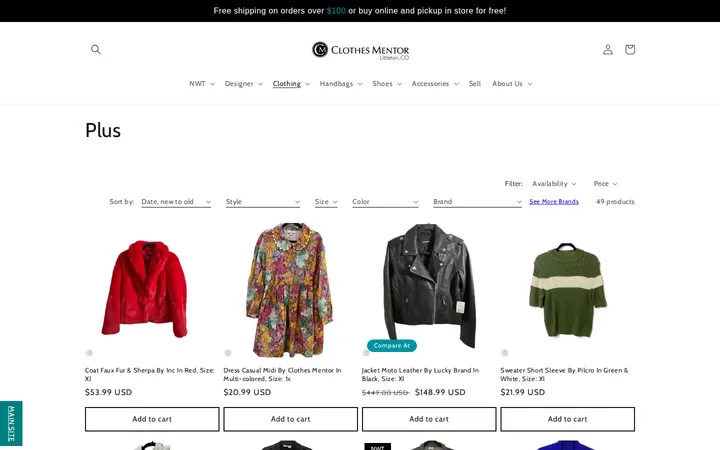Image resolution: width=720 pixels, height=450 pixels.
Task: Open the account login icon
Action: (x=608, y=49)
